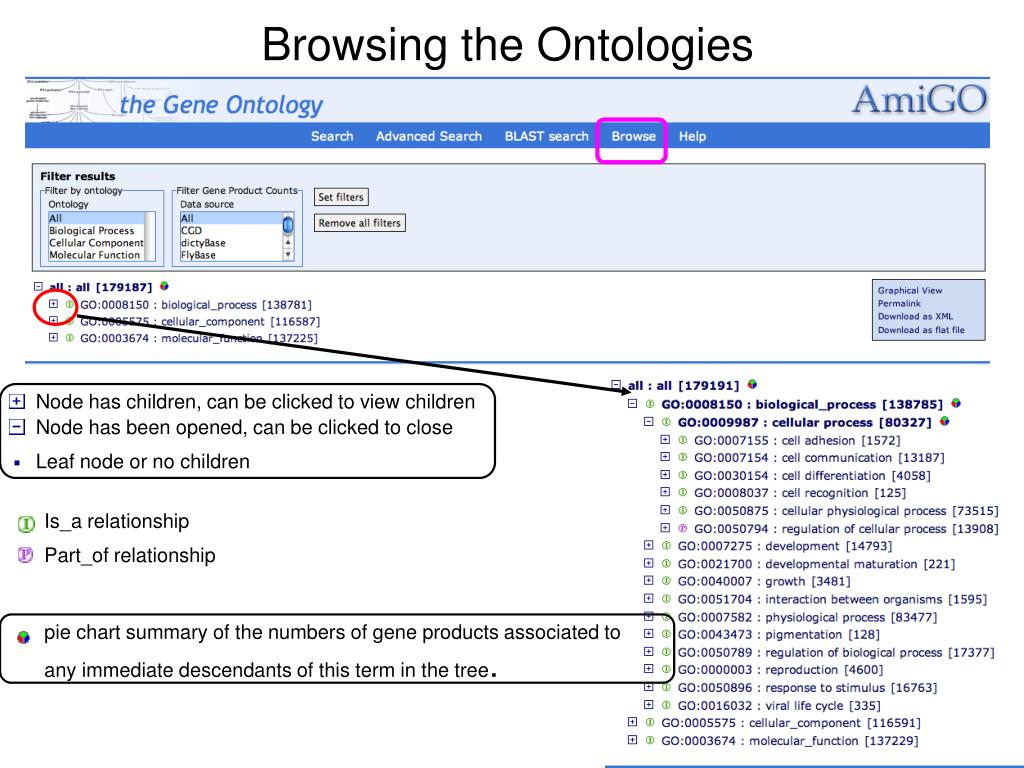Click is_a icon beside growth [3481]
Viewport: 1024px width, 768px height.
(666, 580)
